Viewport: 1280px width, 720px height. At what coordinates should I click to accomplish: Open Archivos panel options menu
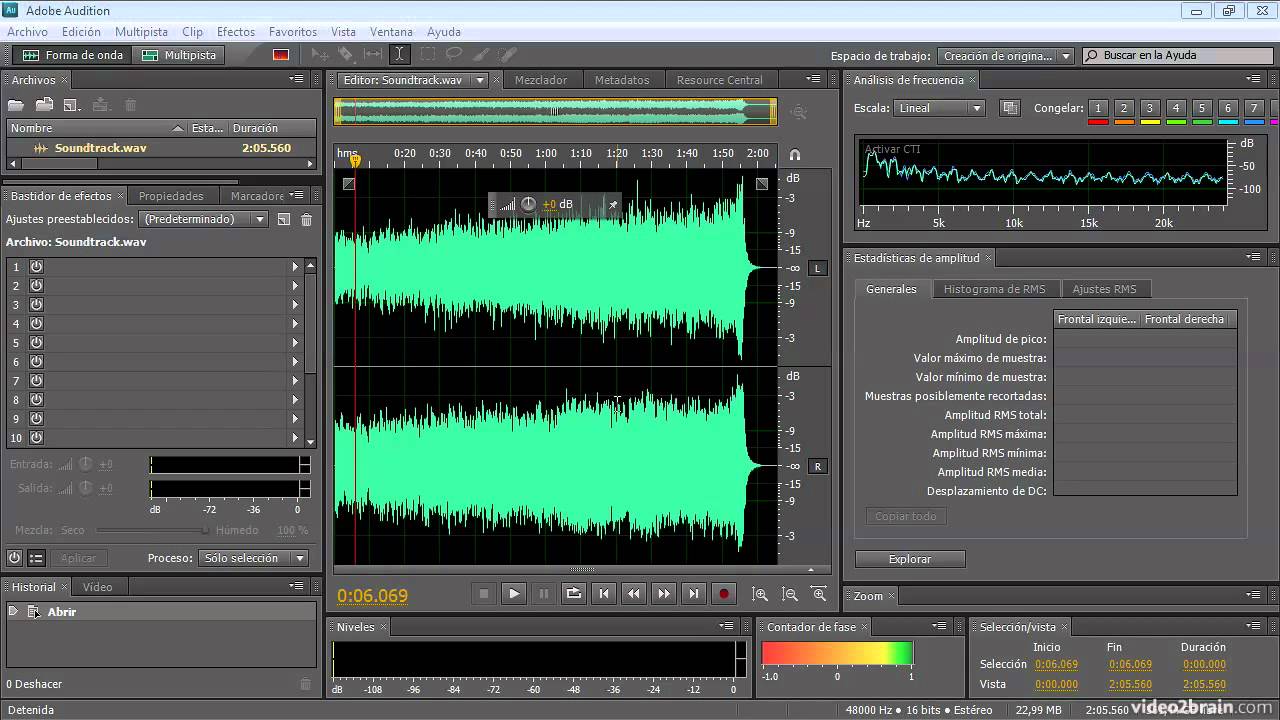click(297, 79)
